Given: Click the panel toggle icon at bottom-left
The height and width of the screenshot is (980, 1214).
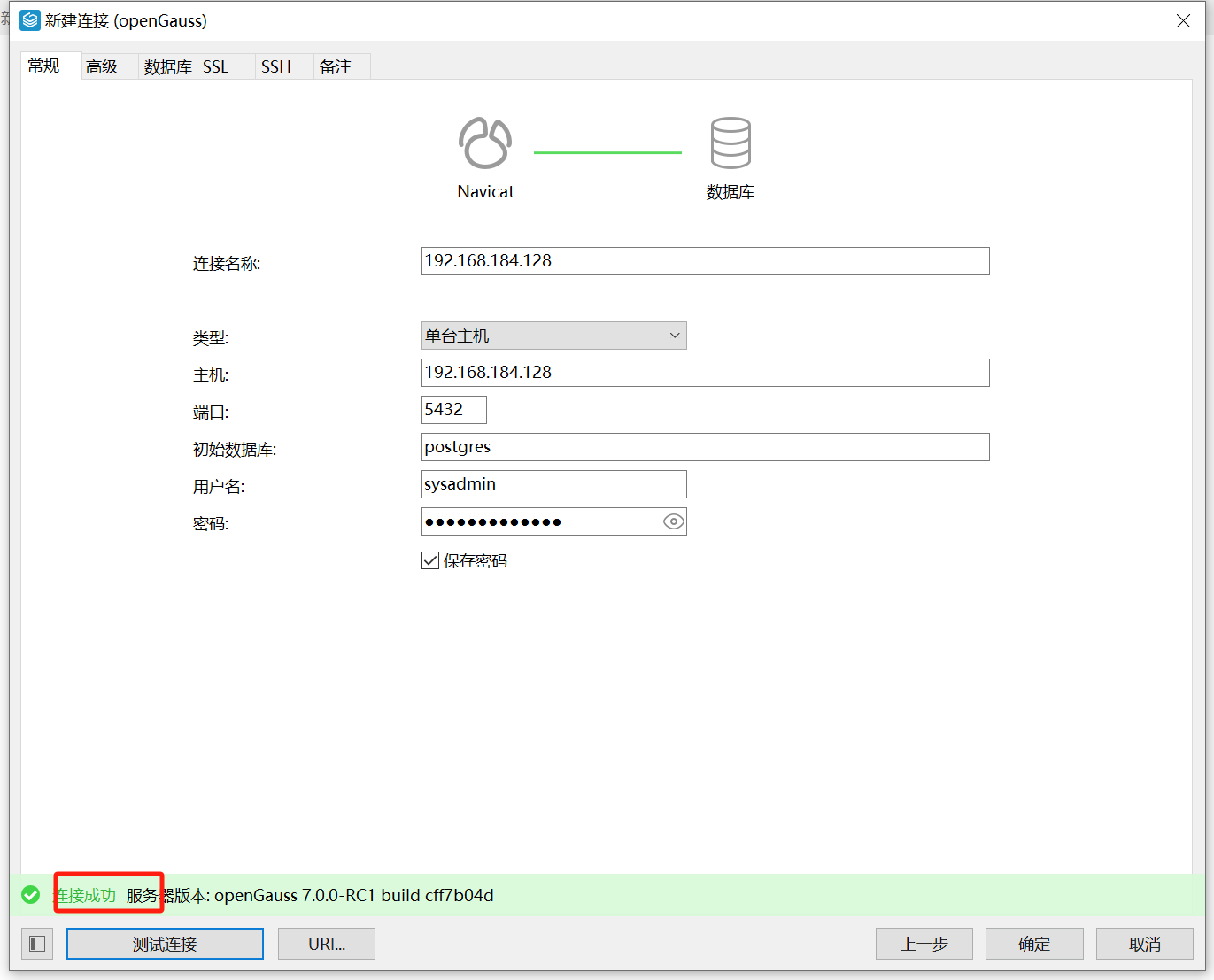Looking at the screenshot, I should coord(36,944).
